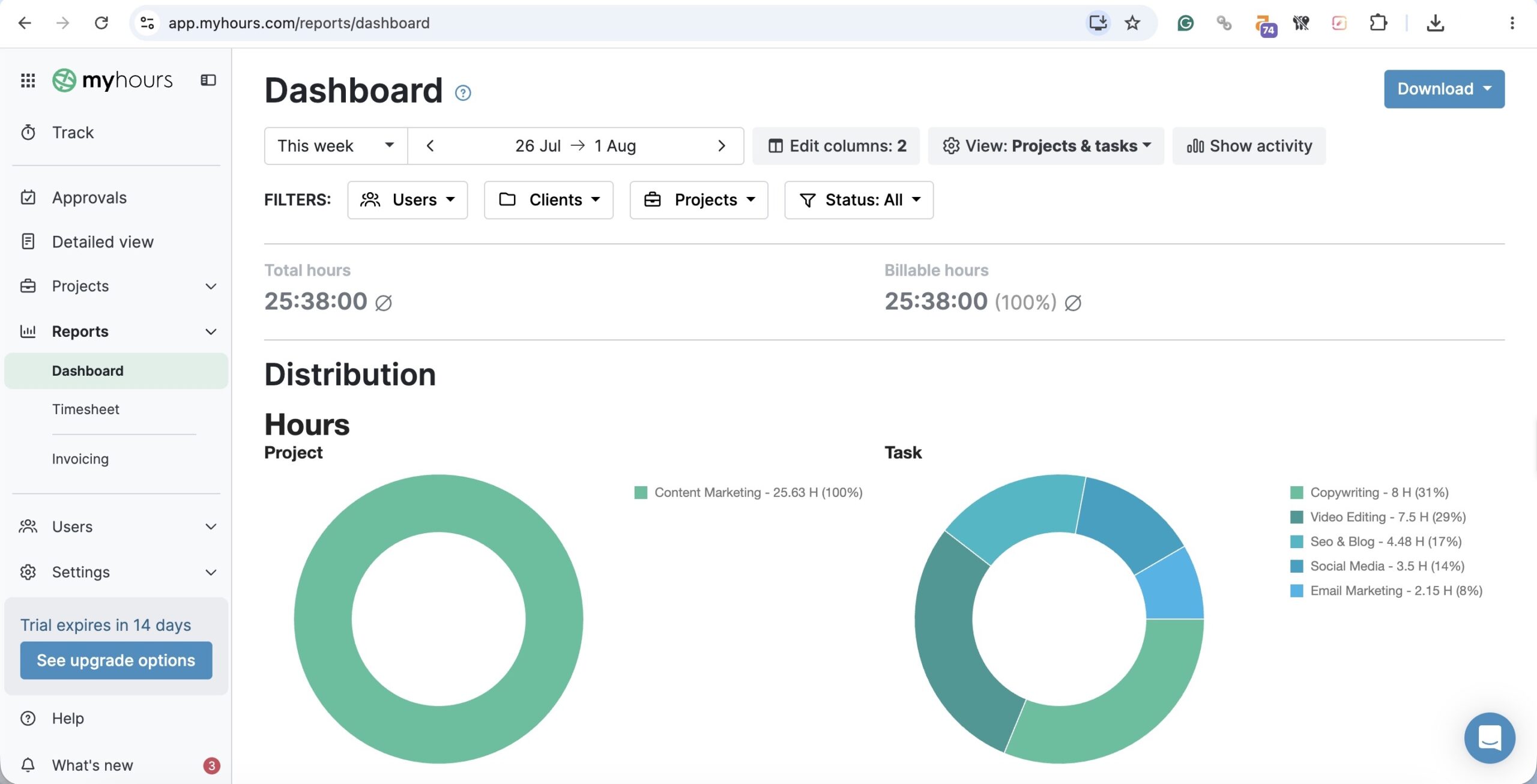Screen dimensions: 1537x784
Task: Click the site information icon in address bar
Action: coord(147,23)
